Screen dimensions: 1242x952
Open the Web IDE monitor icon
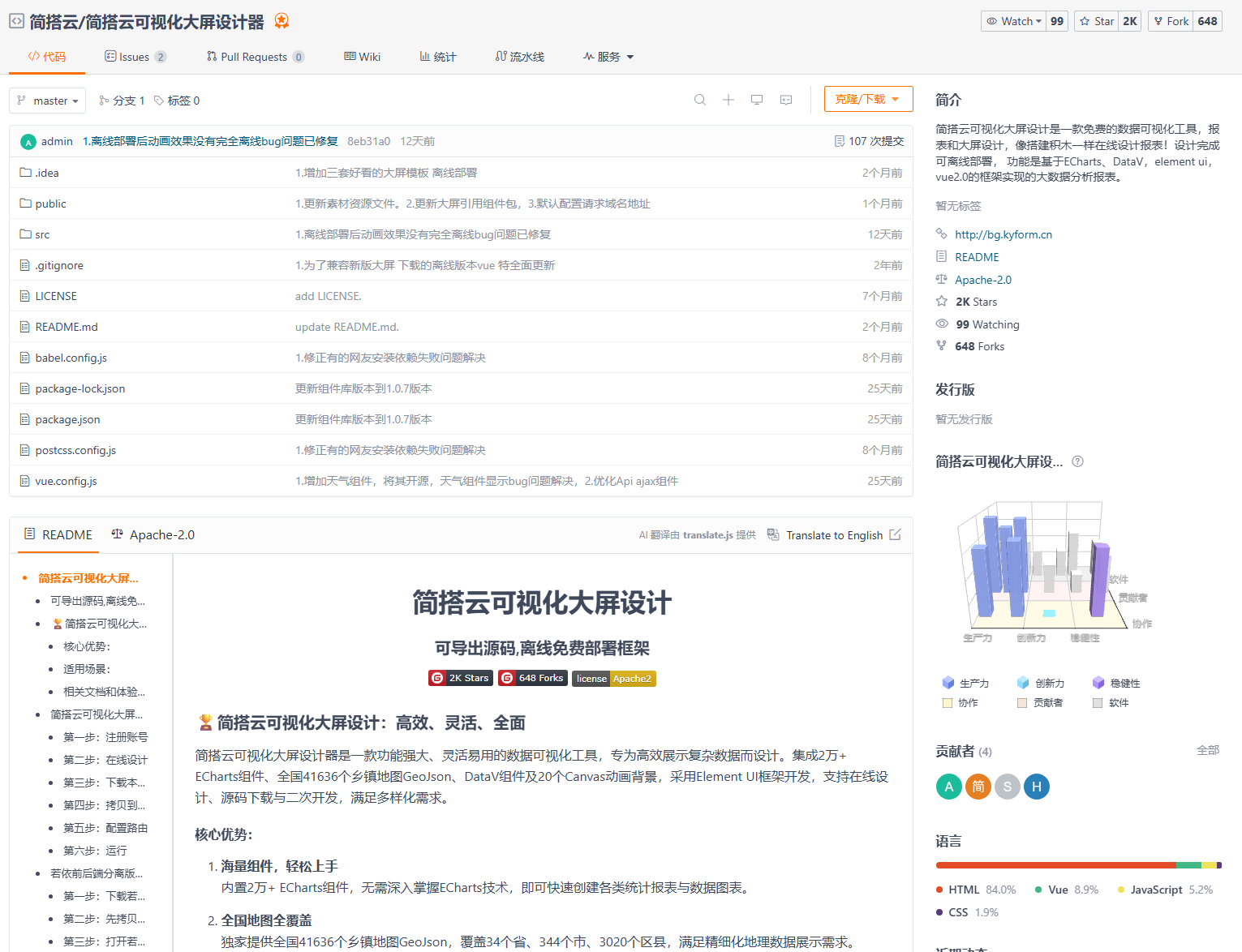click(757, 100)
